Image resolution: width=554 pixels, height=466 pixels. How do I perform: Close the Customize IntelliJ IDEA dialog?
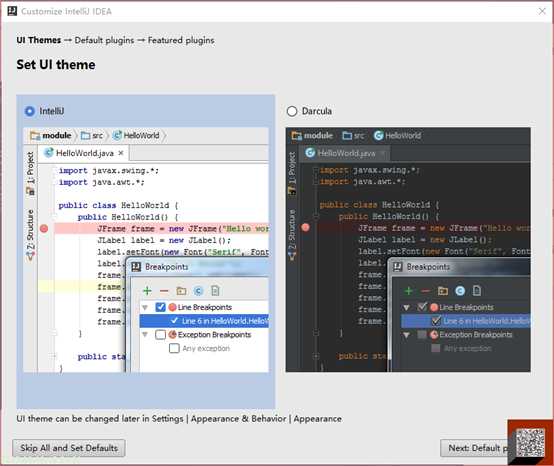coord(542,11)
